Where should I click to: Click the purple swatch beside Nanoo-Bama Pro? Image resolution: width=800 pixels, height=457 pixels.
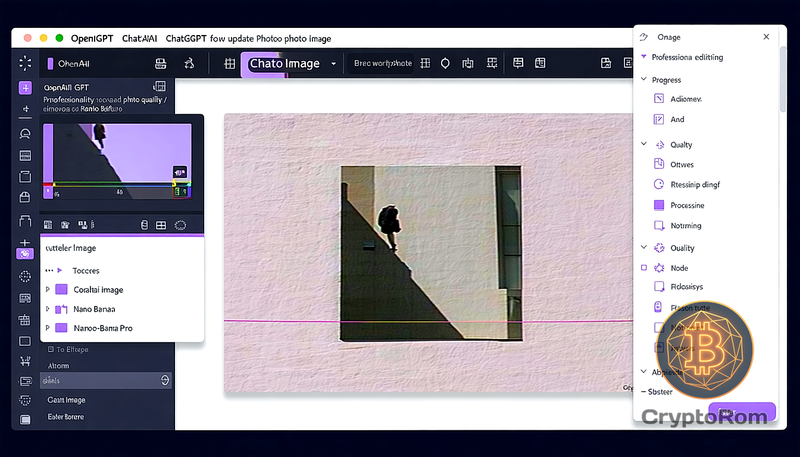(61, 328)
